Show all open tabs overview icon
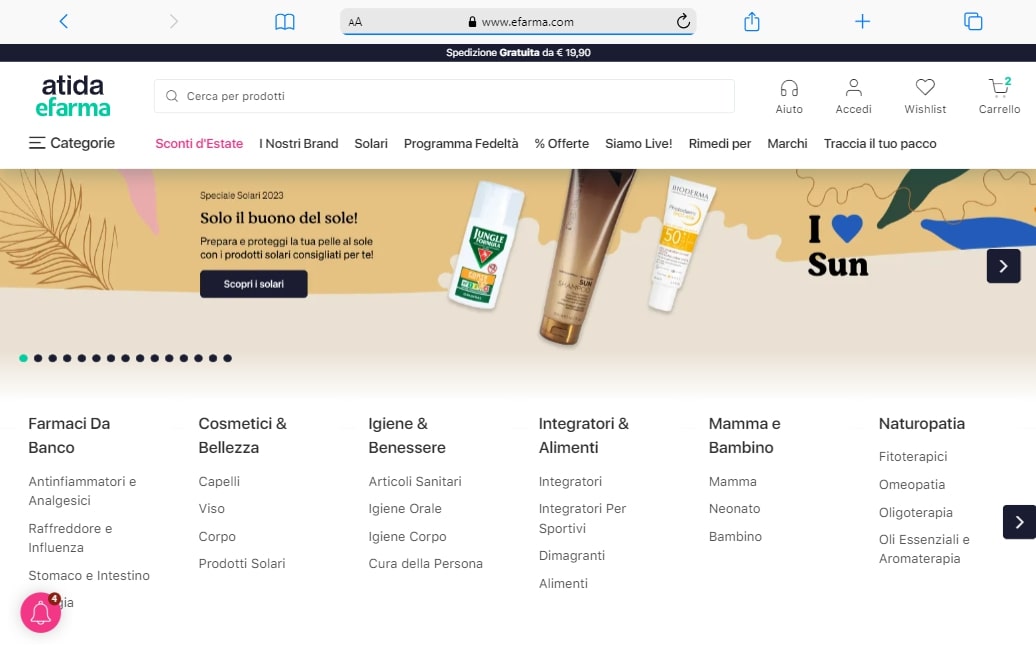This screenshot has width=1036, height=648. pos(973,22)
